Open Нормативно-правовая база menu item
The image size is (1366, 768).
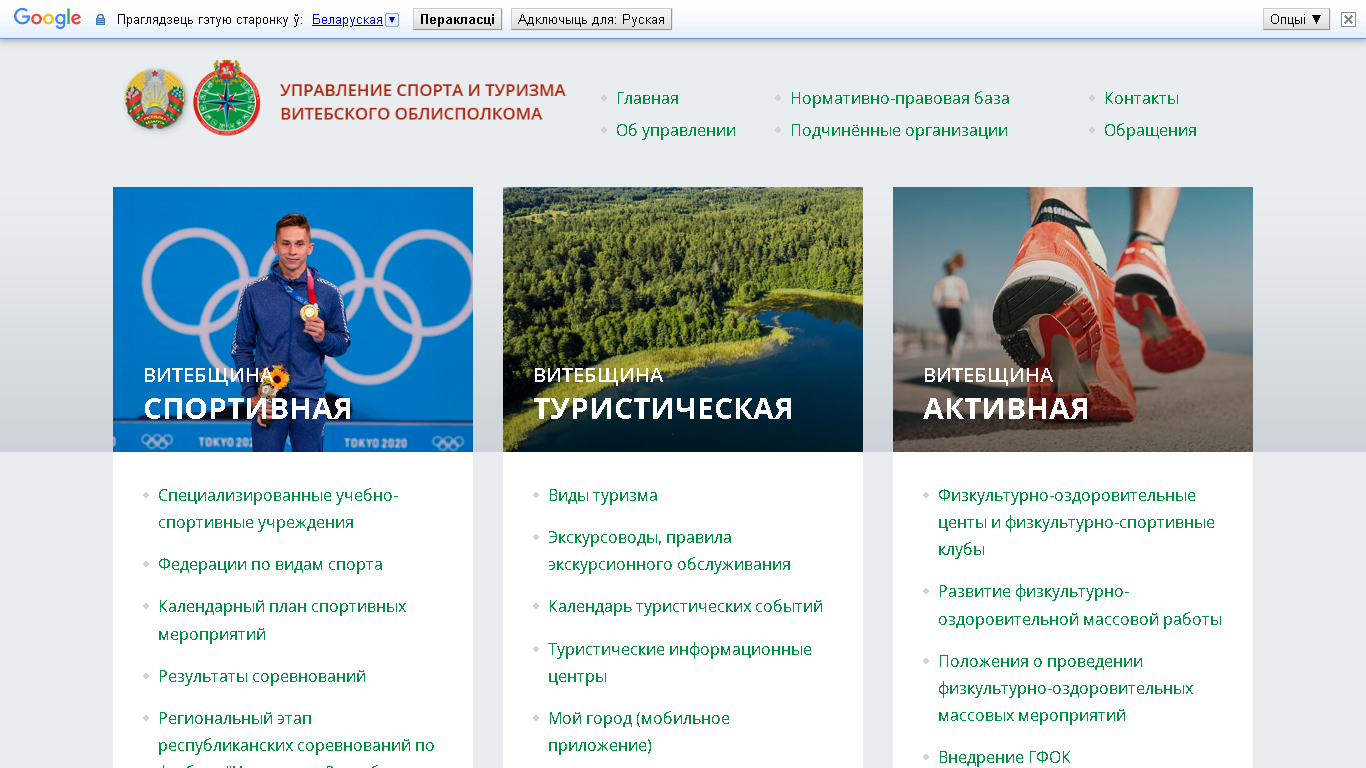900,98
